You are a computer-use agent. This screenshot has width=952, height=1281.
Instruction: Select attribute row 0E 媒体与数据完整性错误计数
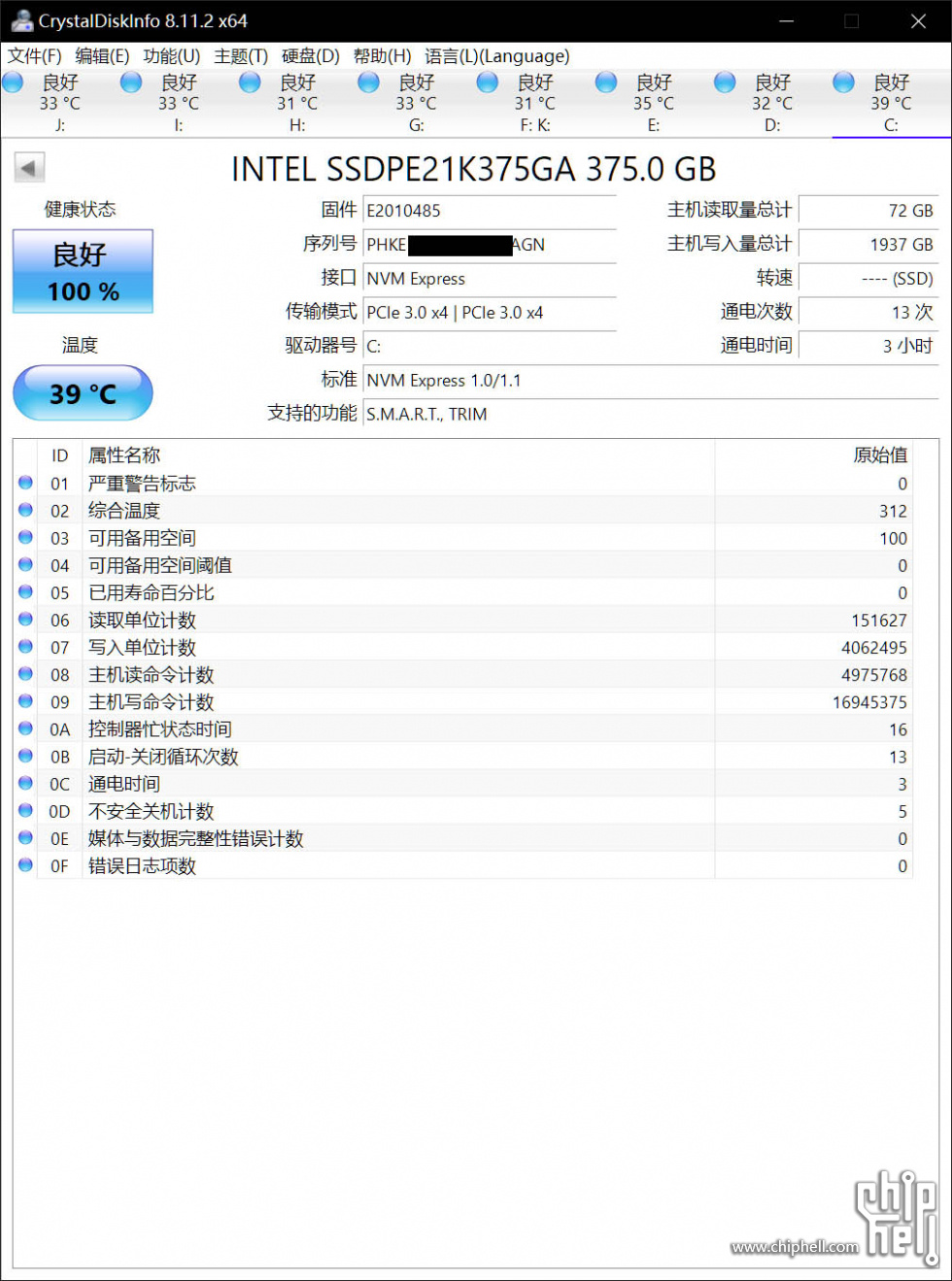462,838
